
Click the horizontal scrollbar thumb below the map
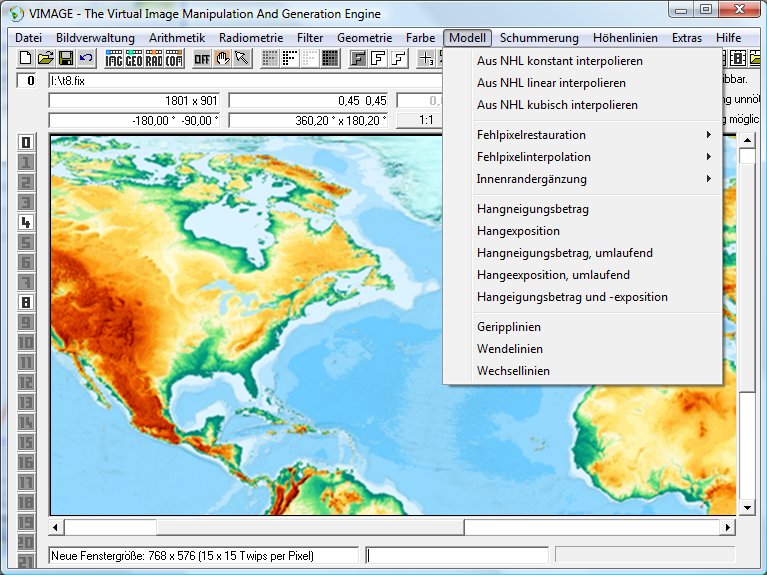tap(110, 527)
